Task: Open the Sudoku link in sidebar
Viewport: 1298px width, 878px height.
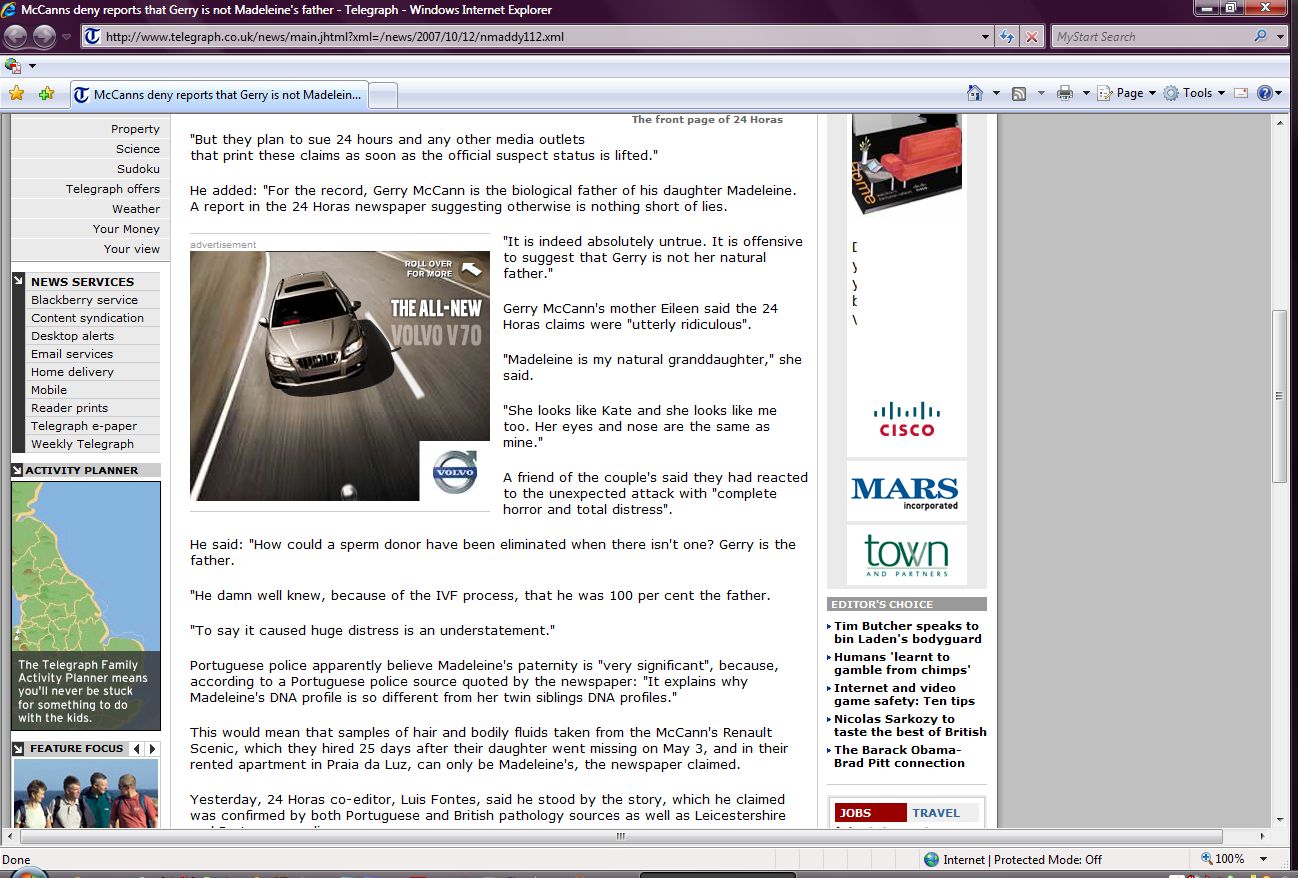Action: 138,169
